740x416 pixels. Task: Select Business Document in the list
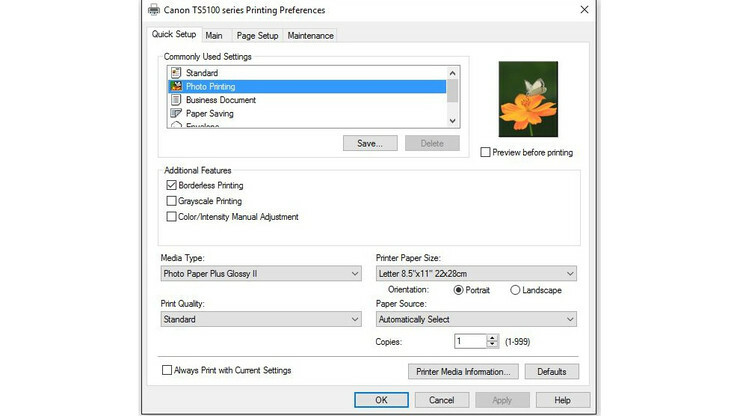point(307,100)
